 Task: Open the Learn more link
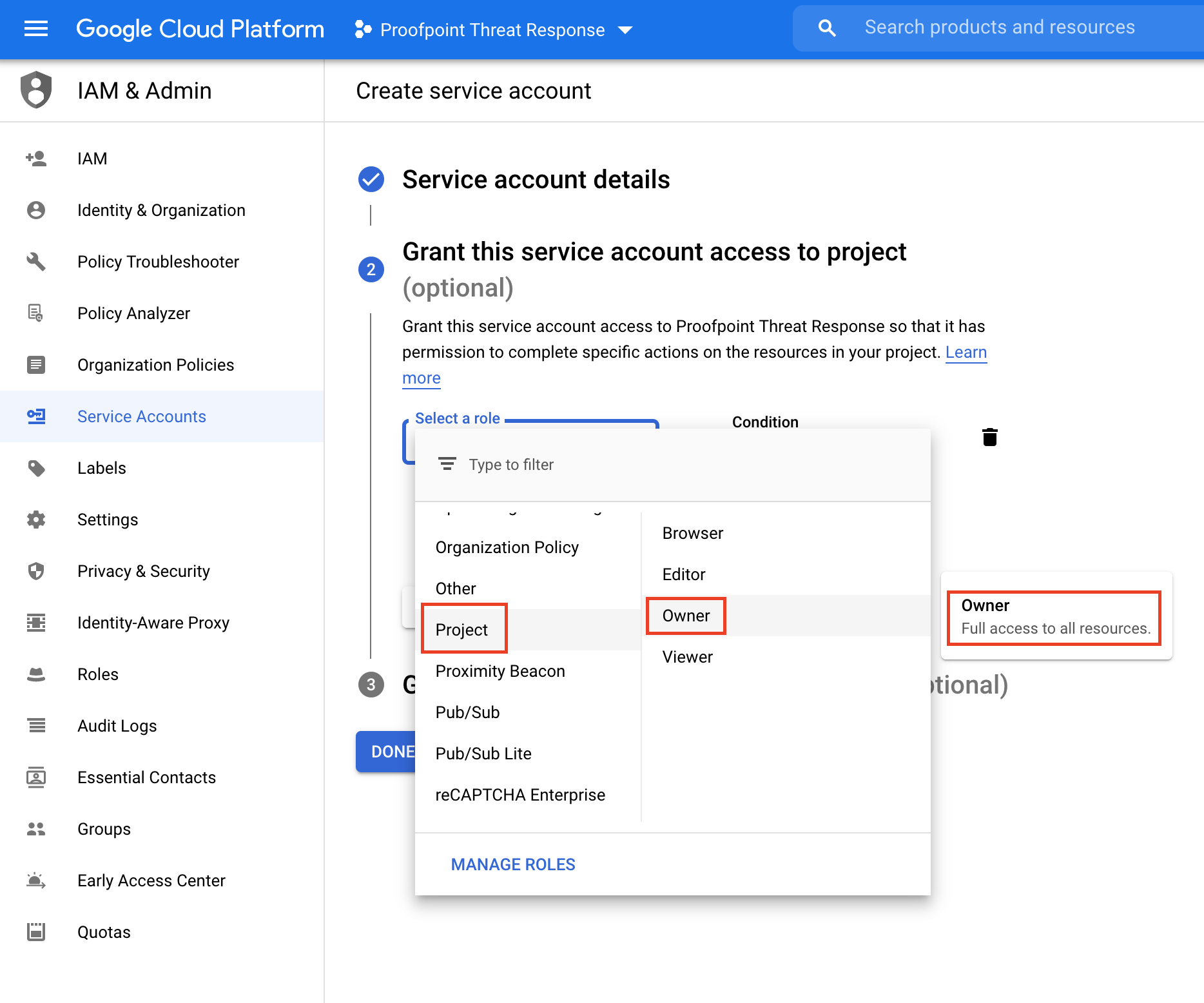(x=966, y=352)
